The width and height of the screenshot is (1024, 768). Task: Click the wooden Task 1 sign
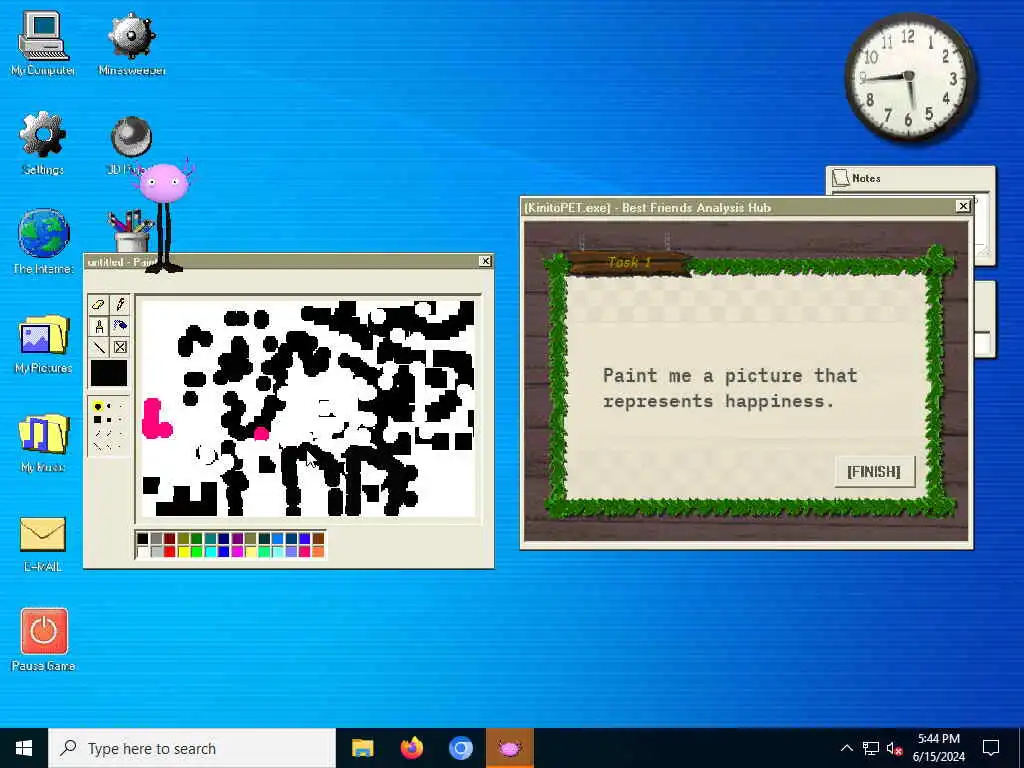[x=628, y=263]
